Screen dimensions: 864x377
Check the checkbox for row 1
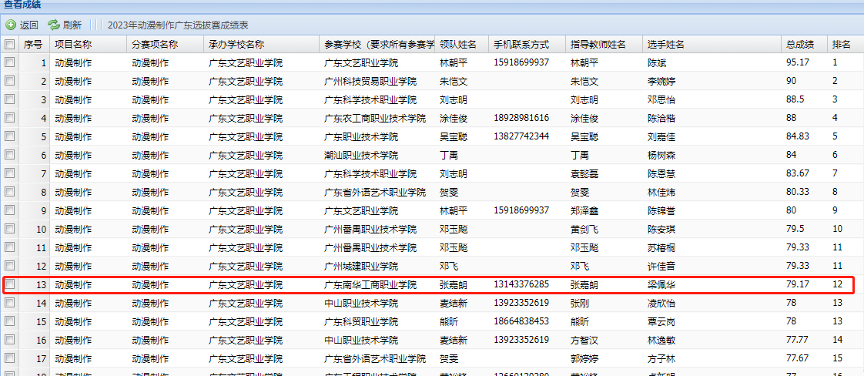[x=9, y=62]
